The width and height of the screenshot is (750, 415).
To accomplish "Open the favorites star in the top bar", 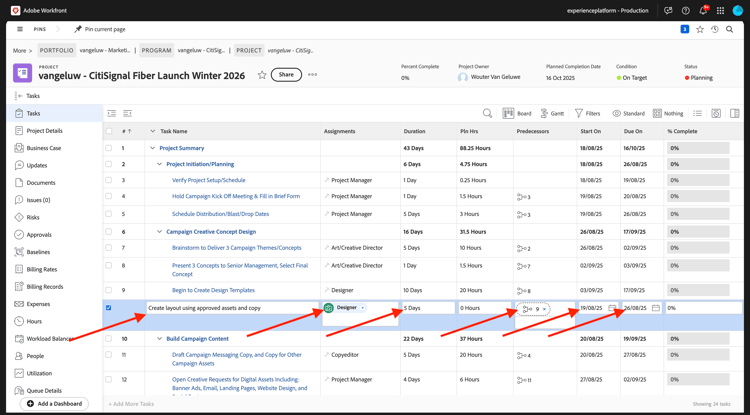I will point(700,30).
